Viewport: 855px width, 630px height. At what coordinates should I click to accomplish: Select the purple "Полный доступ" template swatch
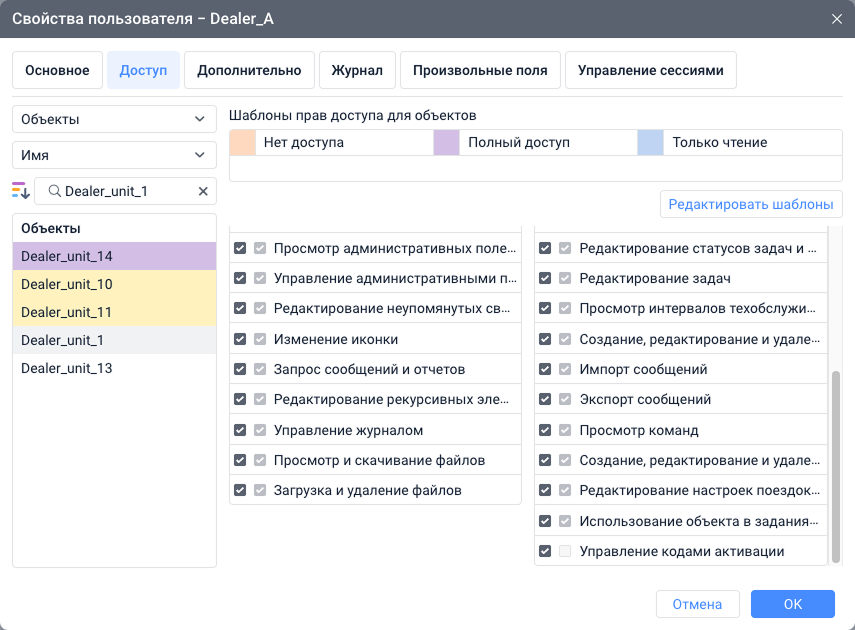click(447, 142)
